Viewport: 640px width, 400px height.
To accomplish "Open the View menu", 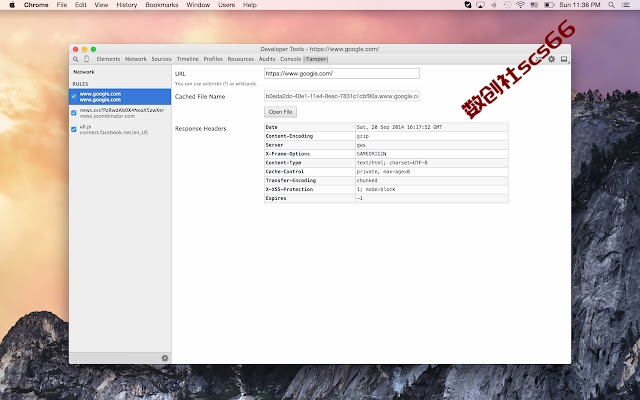I will (x=101, y=5).
